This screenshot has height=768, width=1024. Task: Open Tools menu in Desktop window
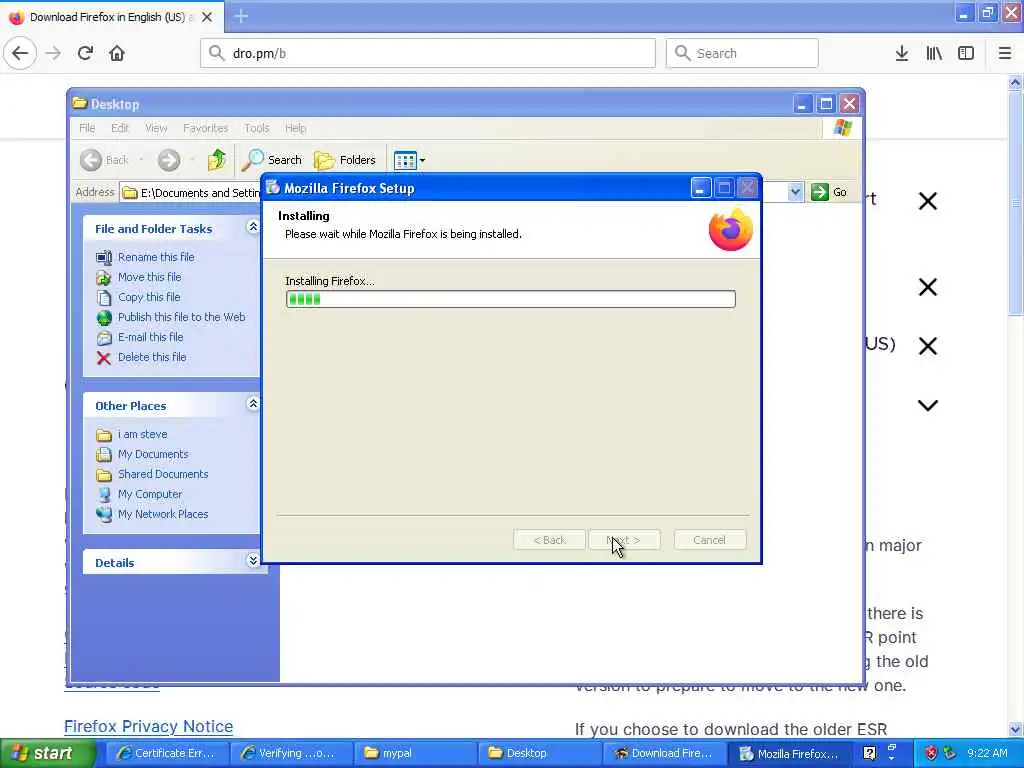pyautogui.click(x=257, y=128)
